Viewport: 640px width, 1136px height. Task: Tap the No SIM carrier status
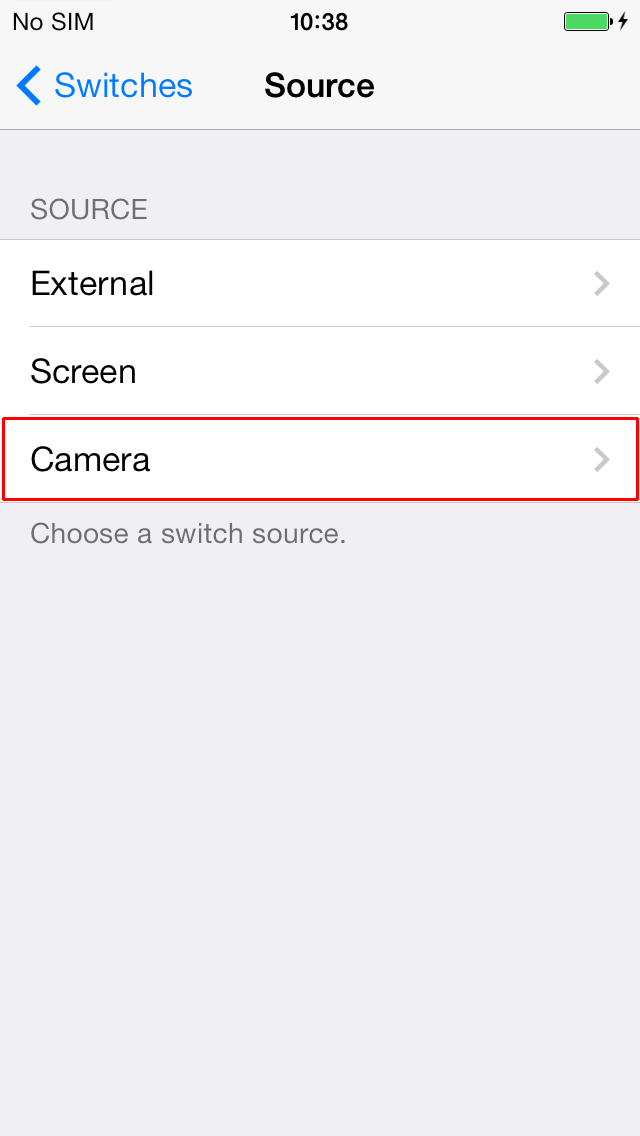coord(54,22)
